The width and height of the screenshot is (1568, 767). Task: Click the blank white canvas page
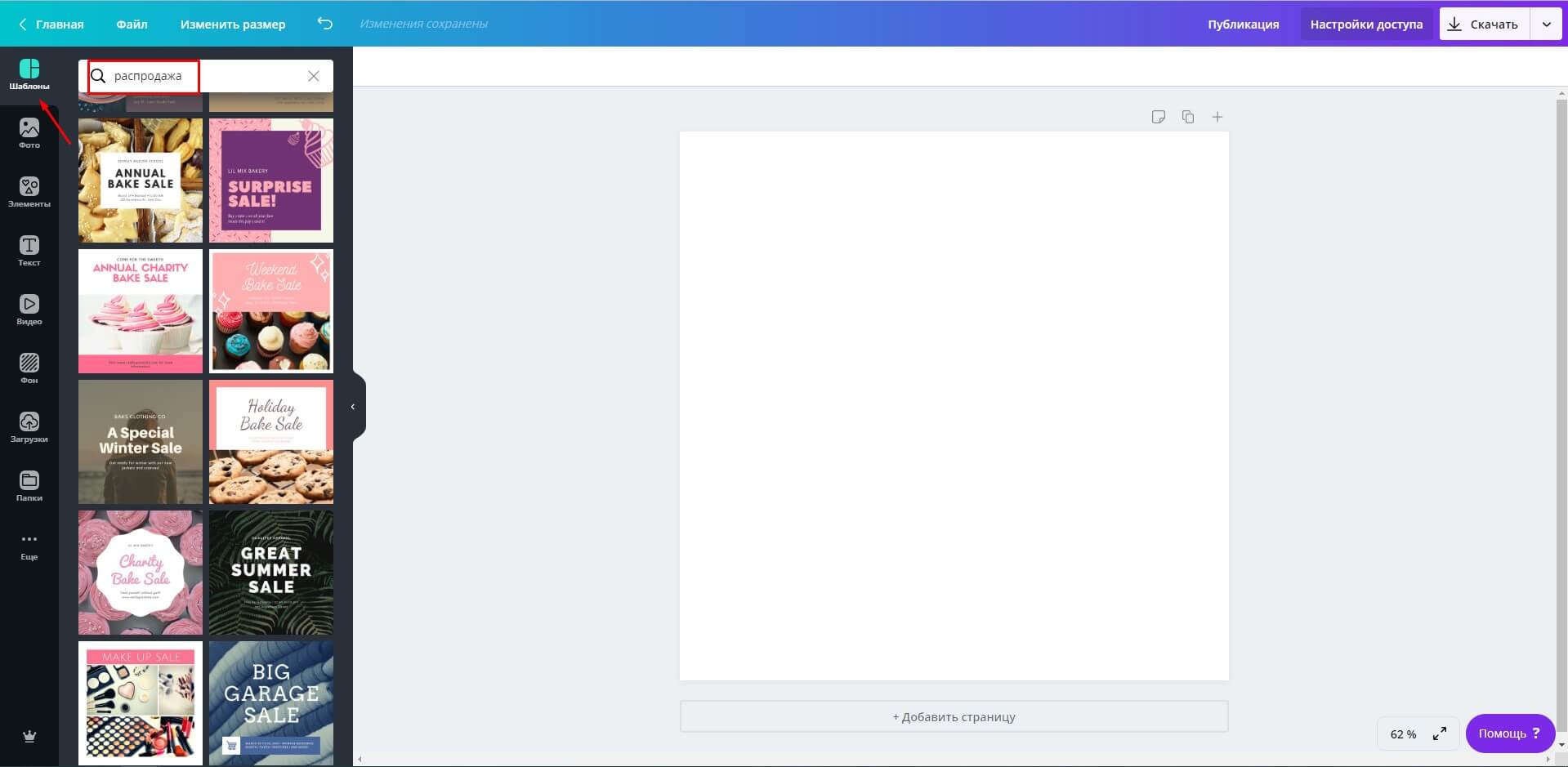point(954,406)
